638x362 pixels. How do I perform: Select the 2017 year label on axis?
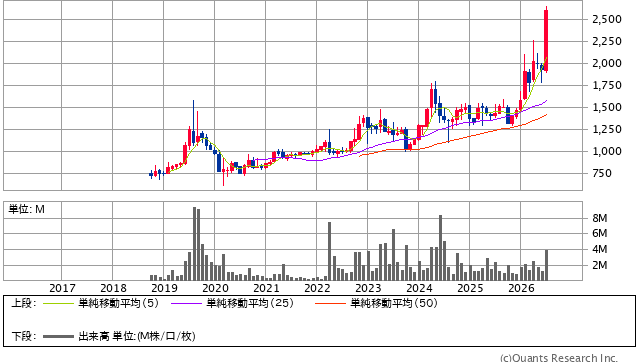[x=62, y=288]
